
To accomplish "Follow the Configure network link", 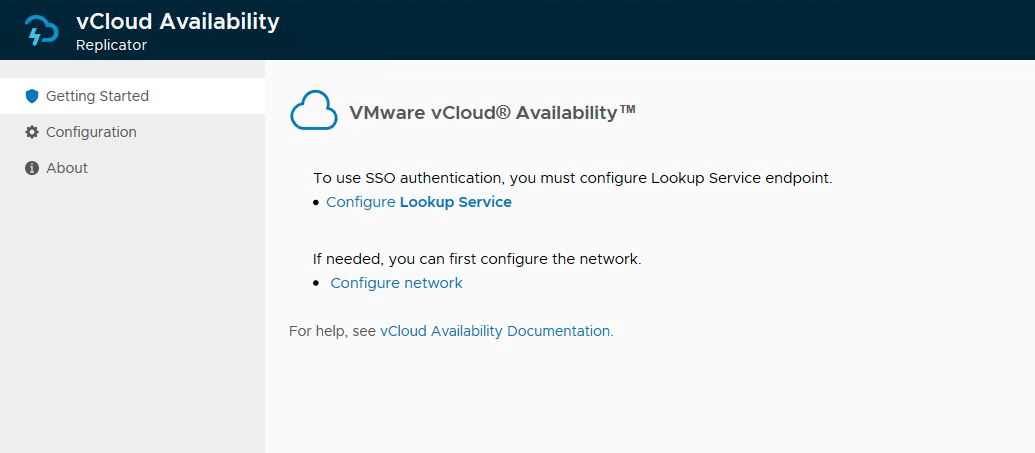I will click(x=396, y=283).
